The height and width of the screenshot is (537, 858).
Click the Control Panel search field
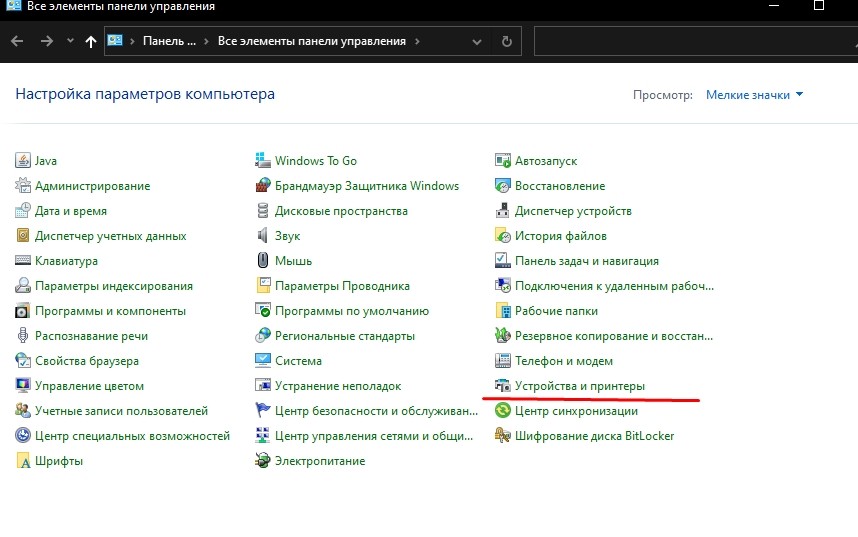[x=695, y=41]
